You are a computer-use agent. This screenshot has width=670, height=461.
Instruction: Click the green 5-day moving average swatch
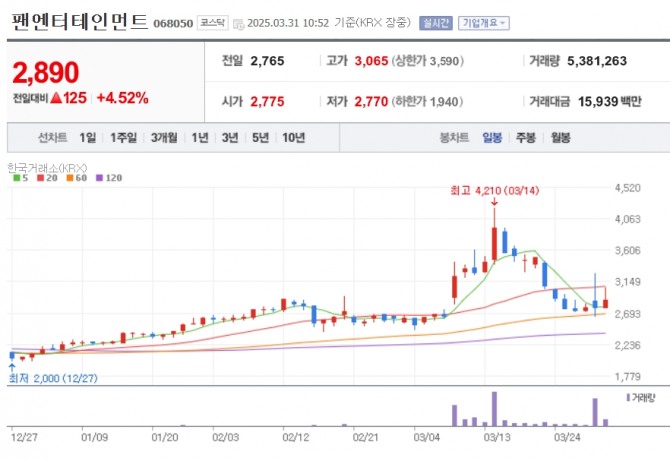click(17, 178)
